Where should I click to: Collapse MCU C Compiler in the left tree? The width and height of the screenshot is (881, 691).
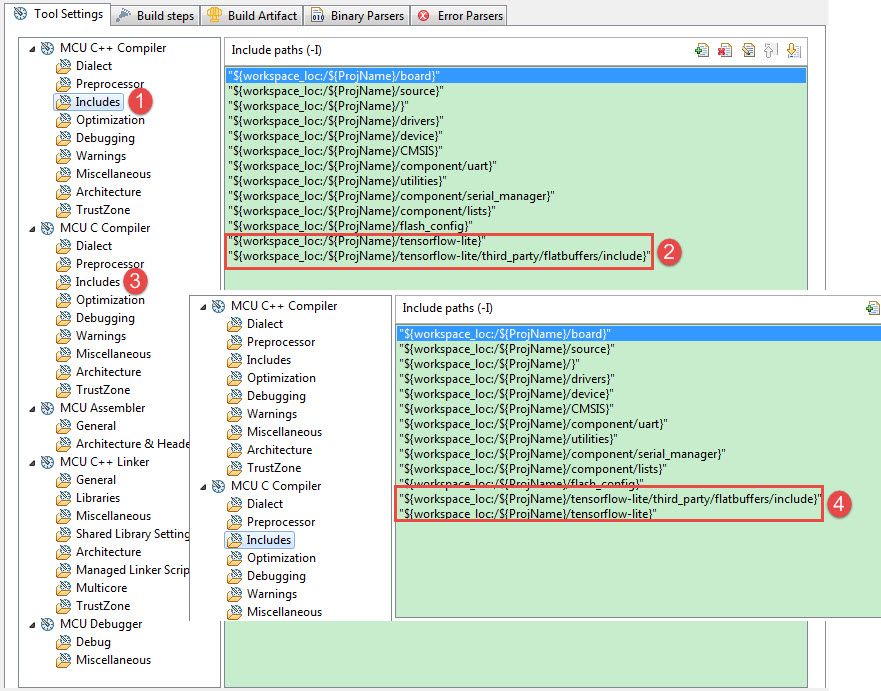[x=33, y=229]
